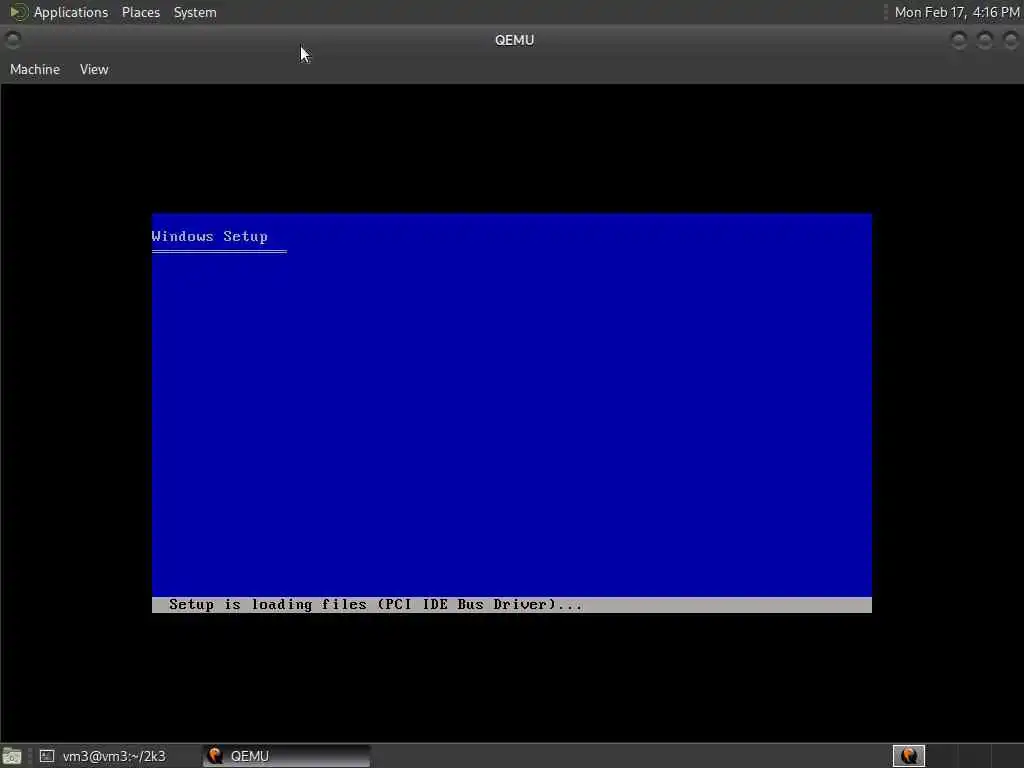Open the Machine menu in QEMU
Screen dimensions: 1024x768
[x=35, y=69]
